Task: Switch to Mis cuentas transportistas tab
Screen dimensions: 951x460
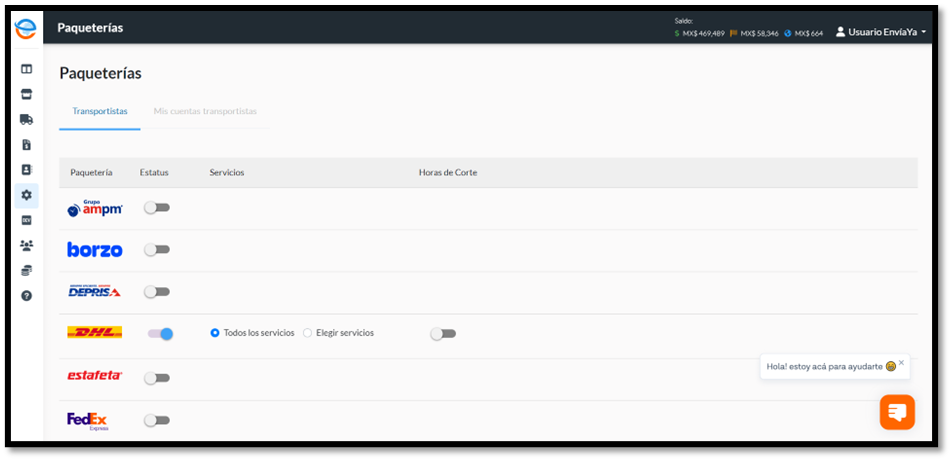Action: (205, 112)
